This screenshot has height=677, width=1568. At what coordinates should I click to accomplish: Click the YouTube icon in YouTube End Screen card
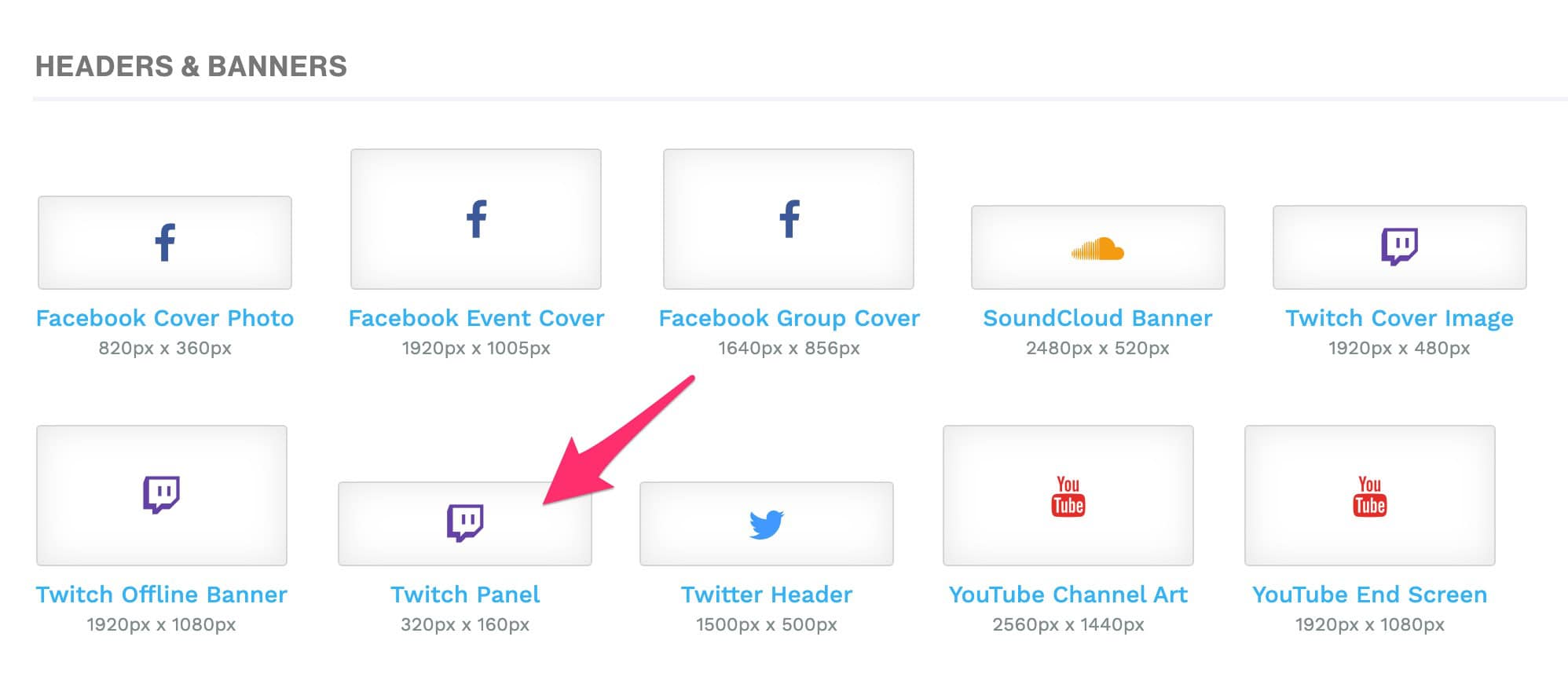click(x=1369, y=496)
